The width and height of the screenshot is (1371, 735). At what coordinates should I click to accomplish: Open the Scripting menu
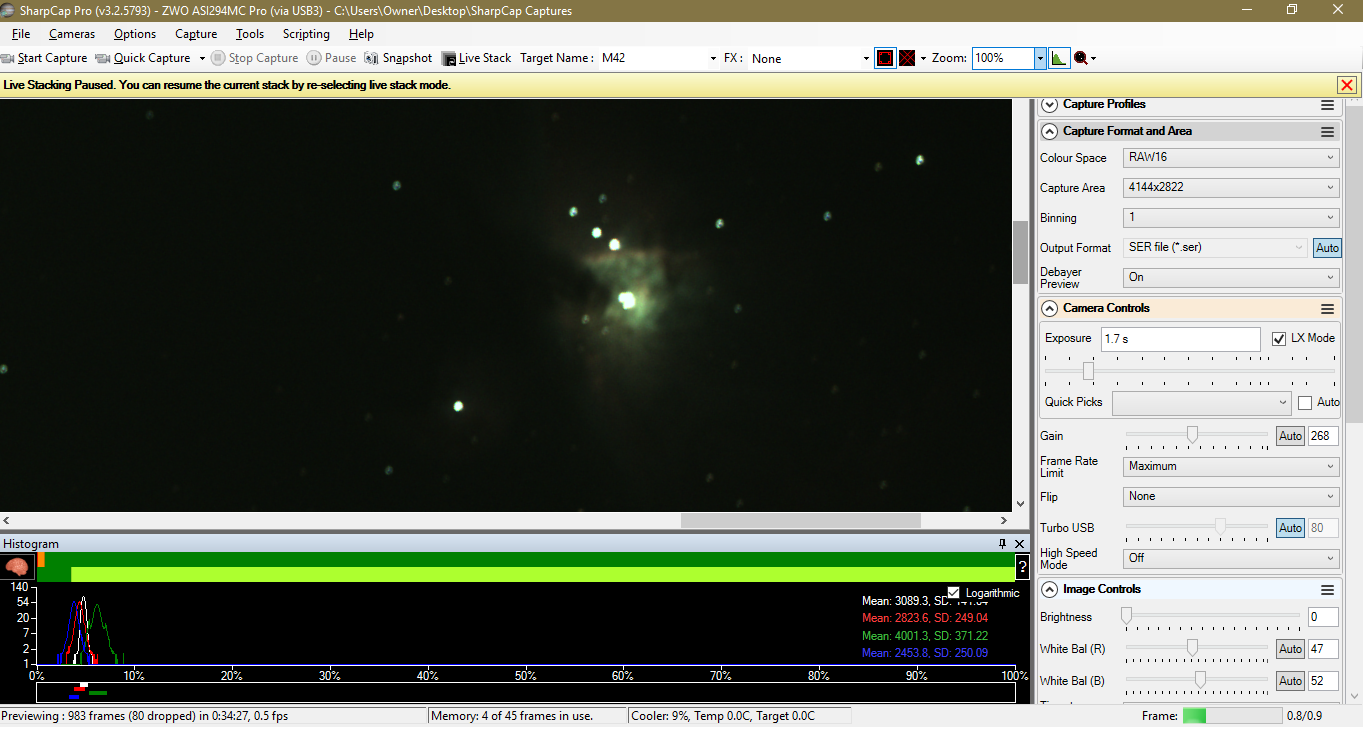(x=306, y=34)
